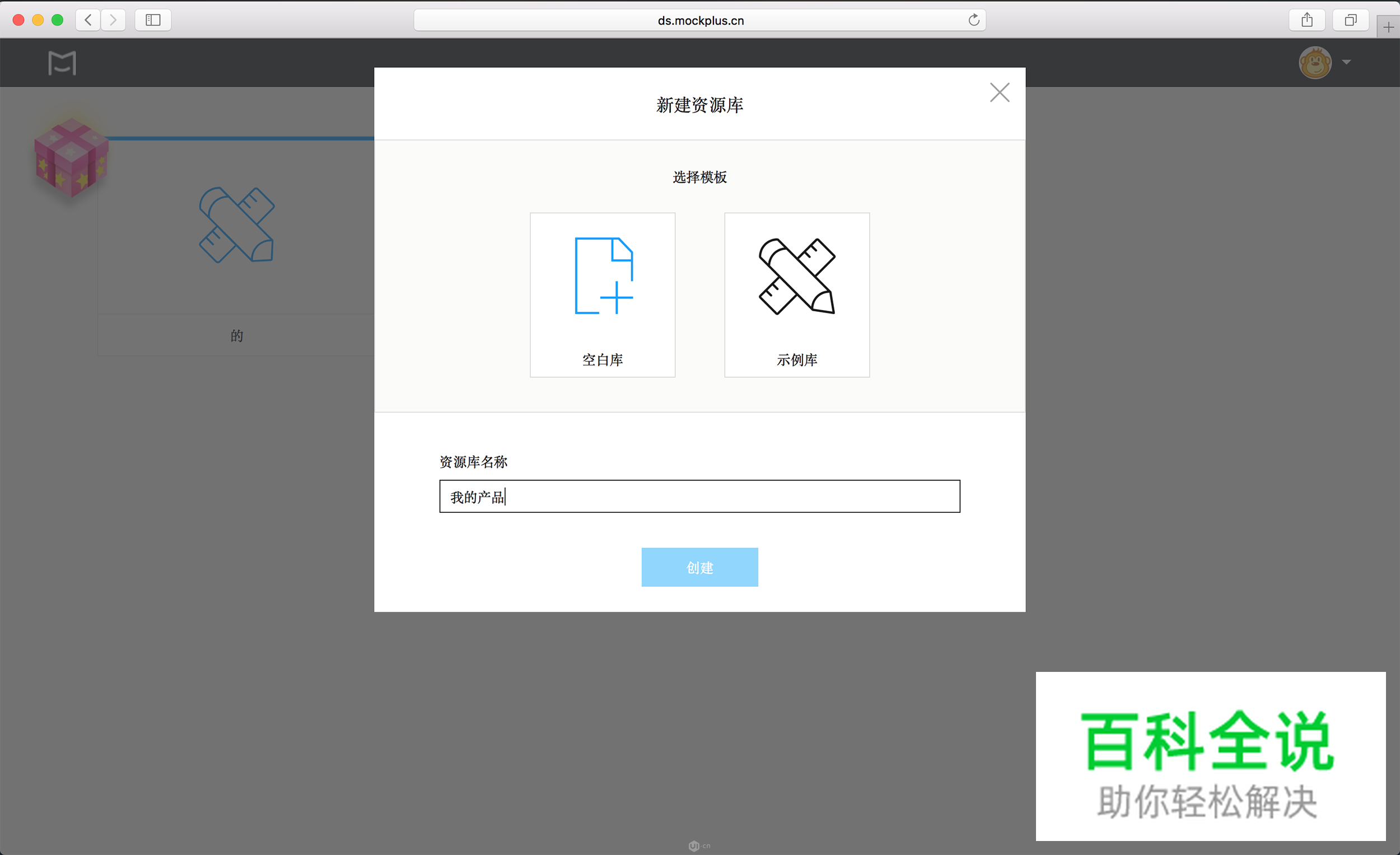The height and width of the screenshot is (855, 1400).
Task: Toggle the Safari sidebar
Action: (x=152, y=19)
